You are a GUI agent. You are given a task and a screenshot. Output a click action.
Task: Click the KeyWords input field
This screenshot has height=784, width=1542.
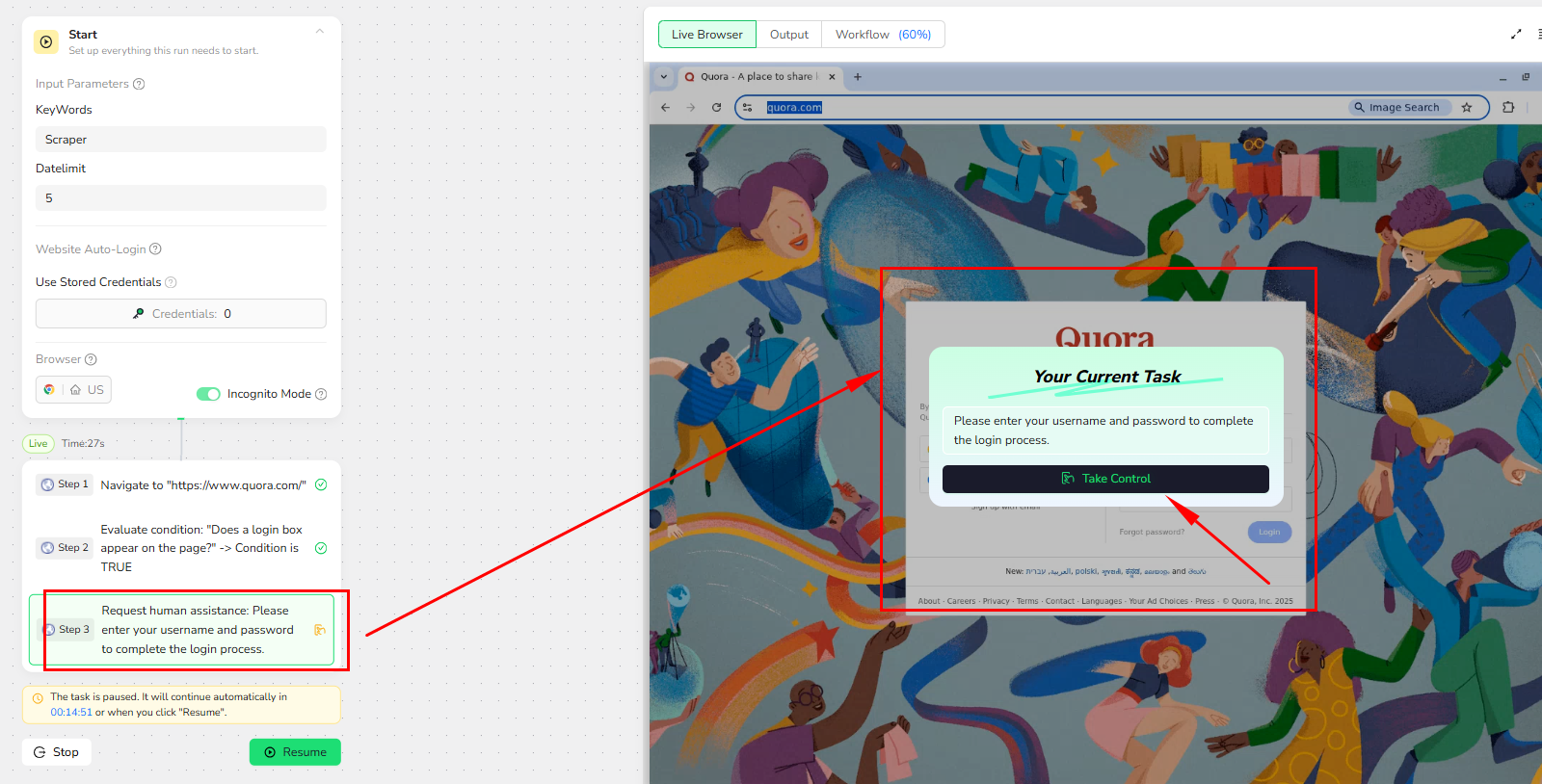[x=180, y=140]
